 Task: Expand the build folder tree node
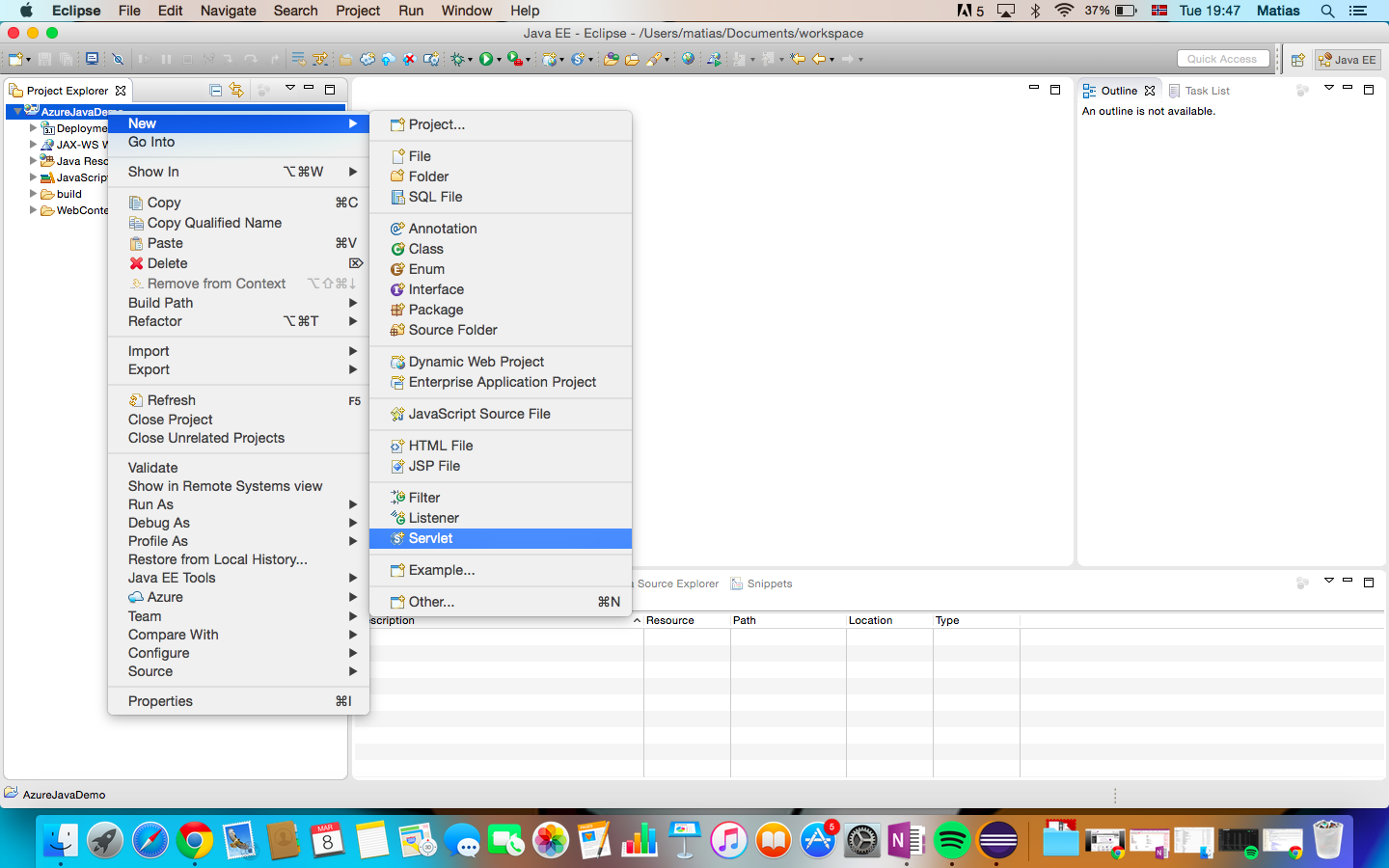(x=33, y=194)
